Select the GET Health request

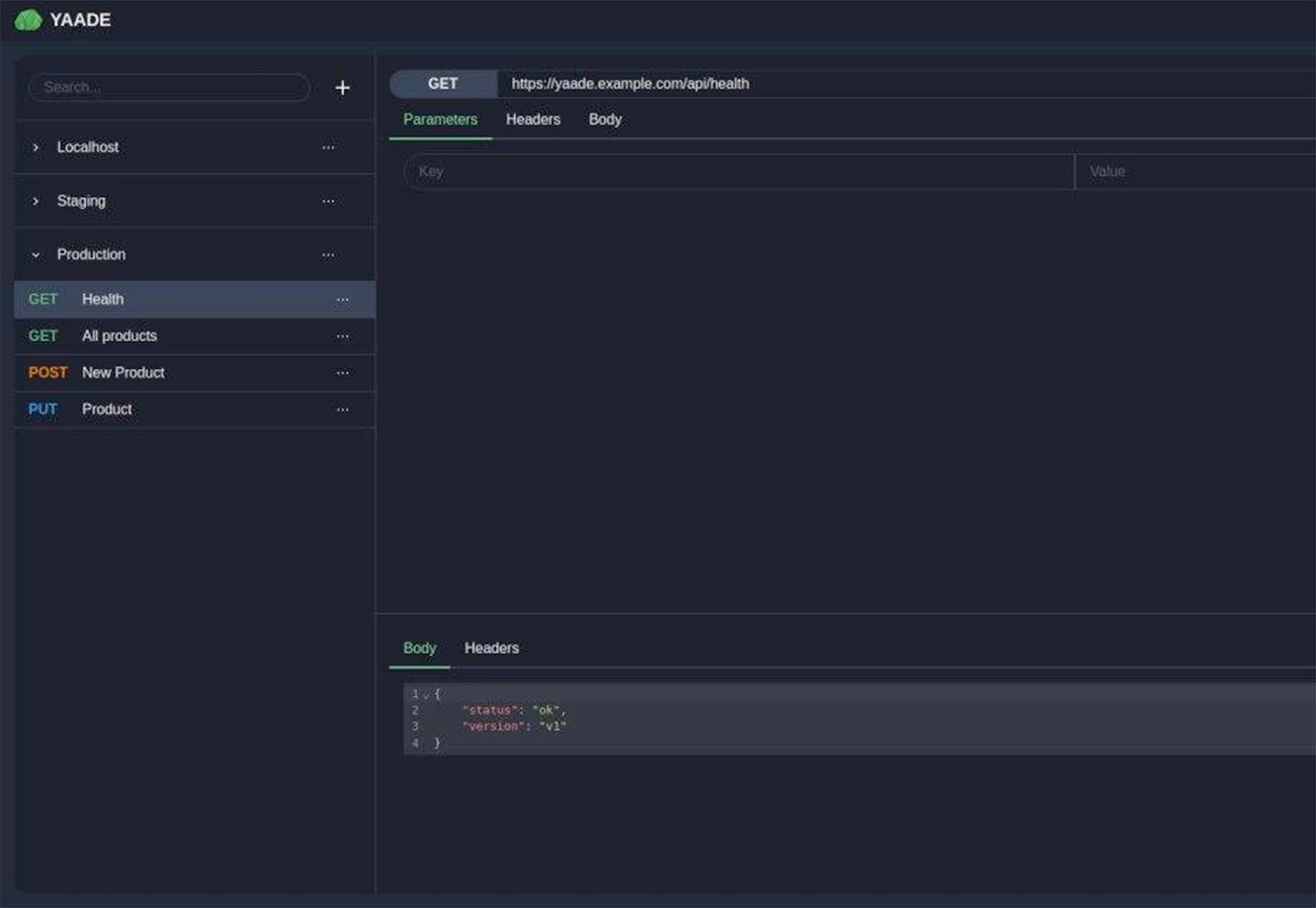click(x=194, y=299)
